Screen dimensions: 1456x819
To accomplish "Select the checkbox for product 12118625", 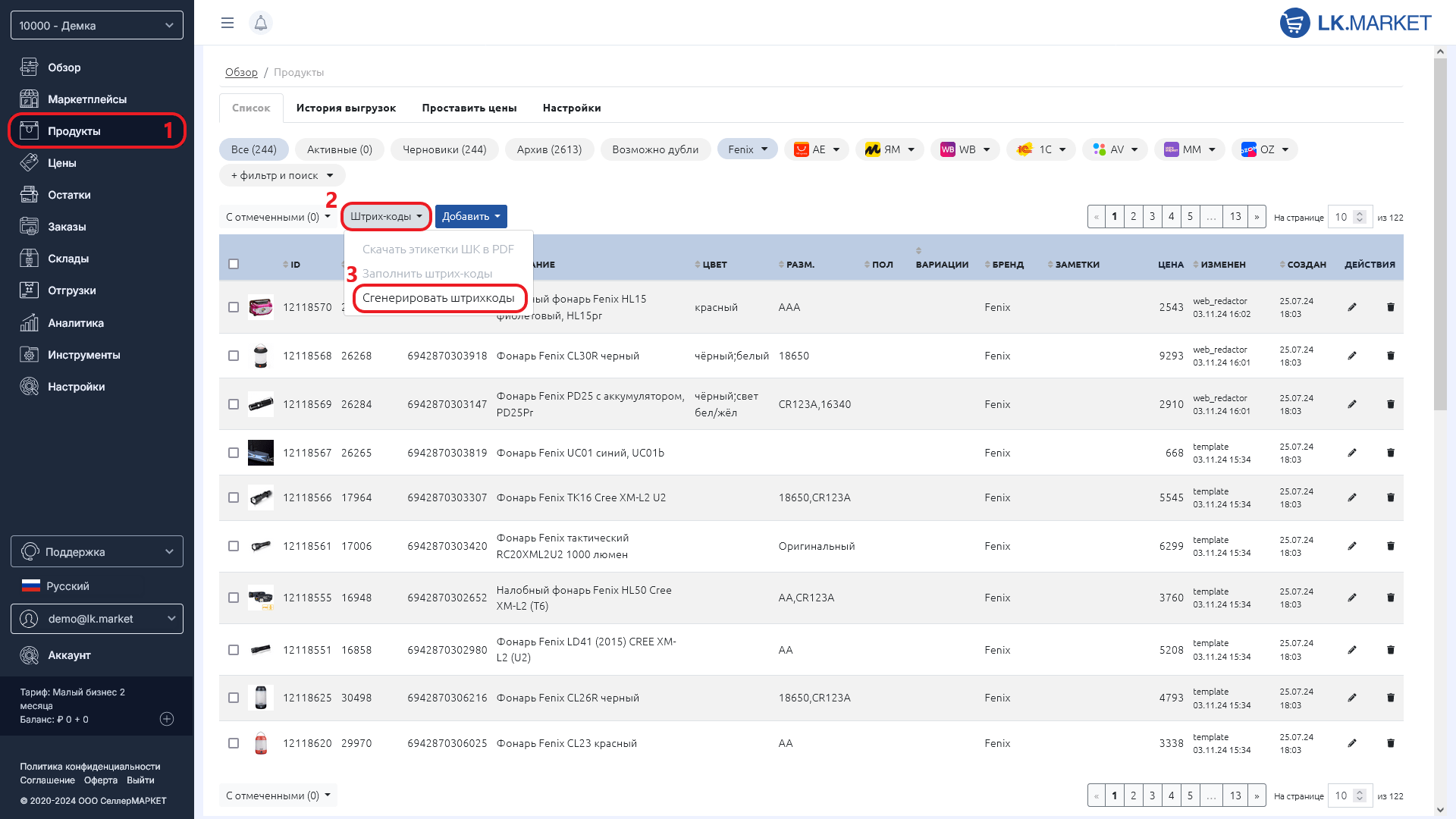I will [x=234, y=698].
